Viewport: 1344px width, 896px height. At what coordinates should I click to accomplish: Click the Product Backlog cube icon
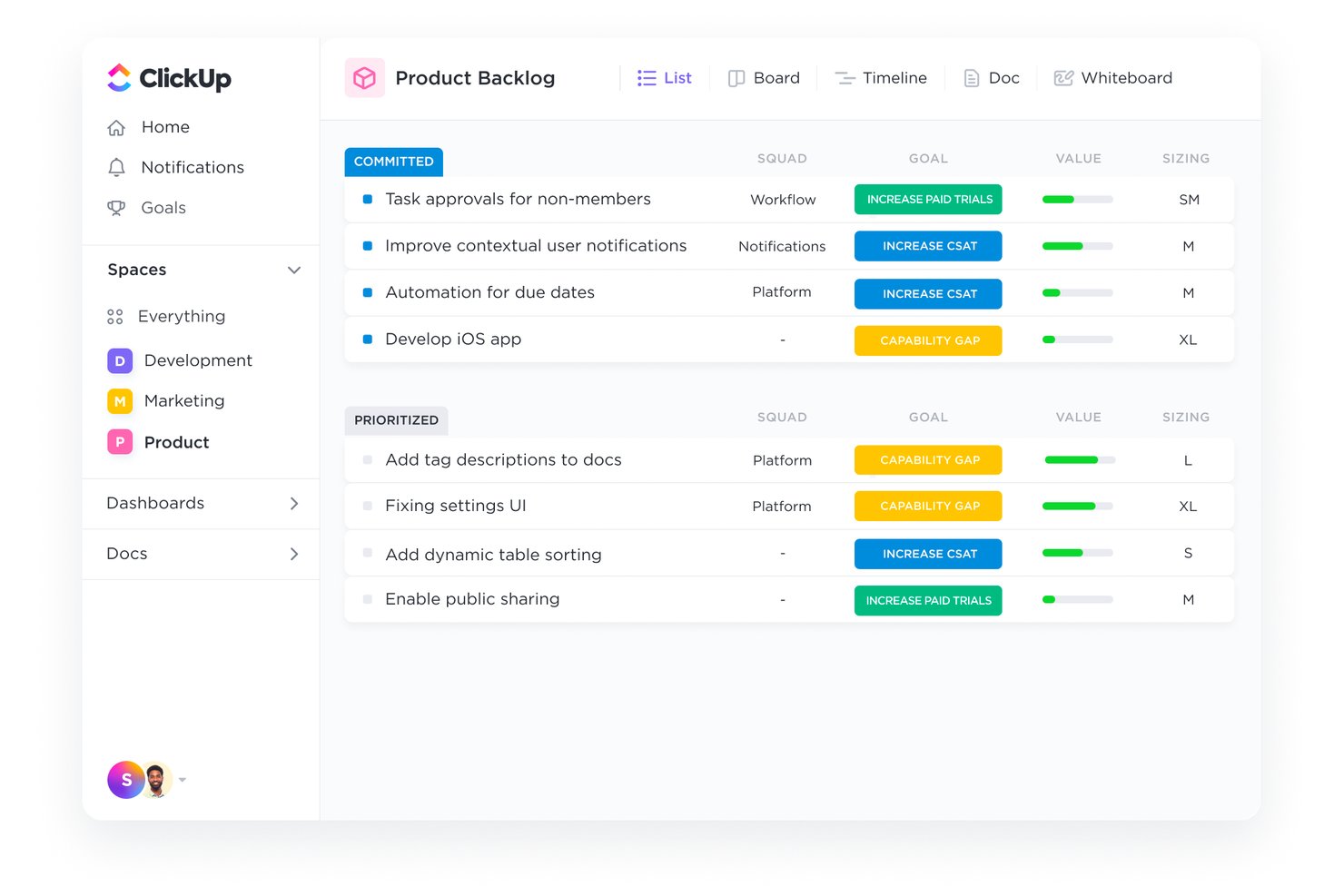point(365,78)
